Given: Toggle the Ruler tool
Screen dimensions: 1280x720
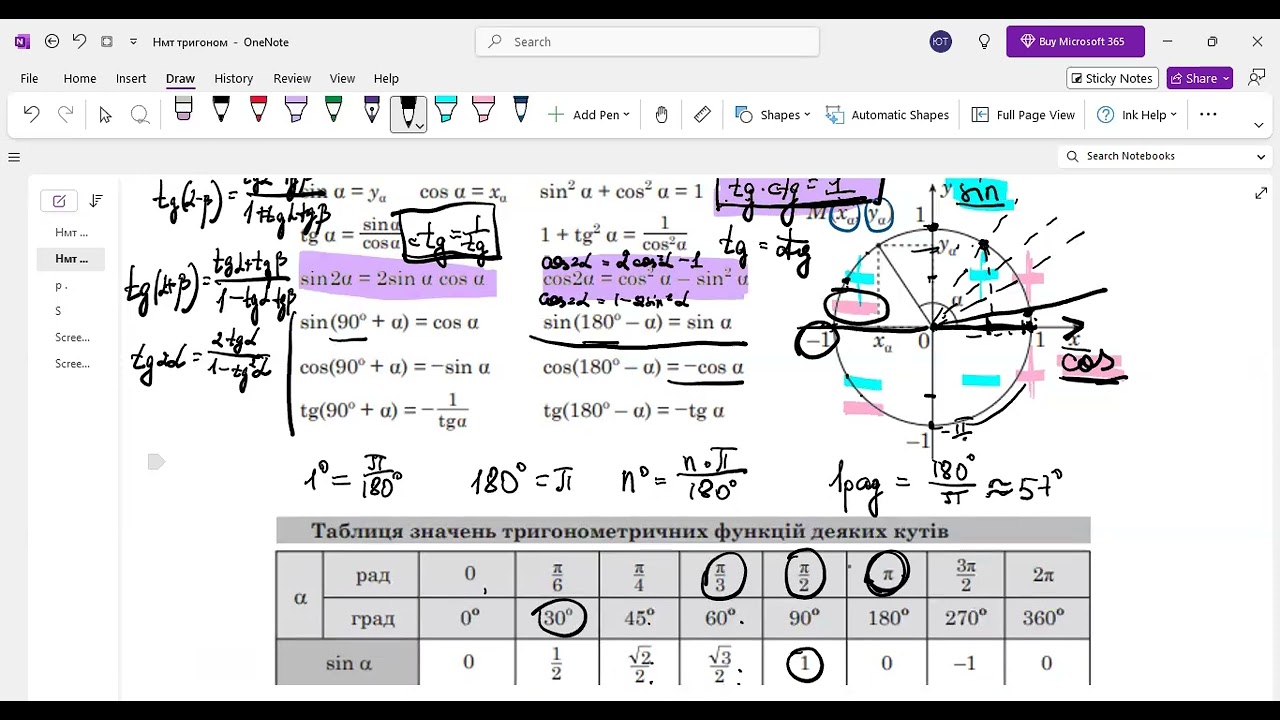Looking at the screenshot, I should tap(702, 115).
